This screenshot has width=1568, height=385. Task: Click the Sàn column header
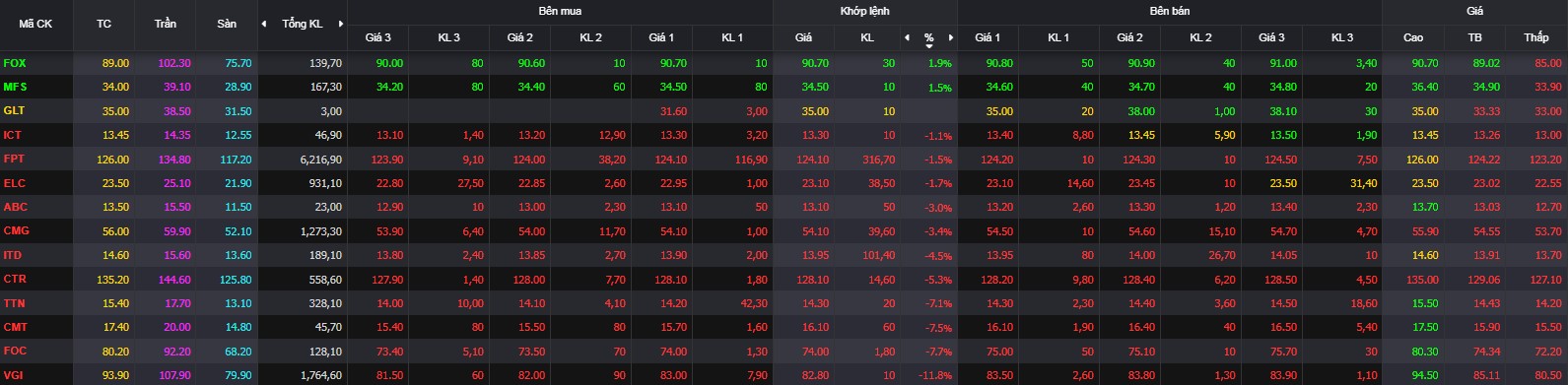click(x=227, y=24)
